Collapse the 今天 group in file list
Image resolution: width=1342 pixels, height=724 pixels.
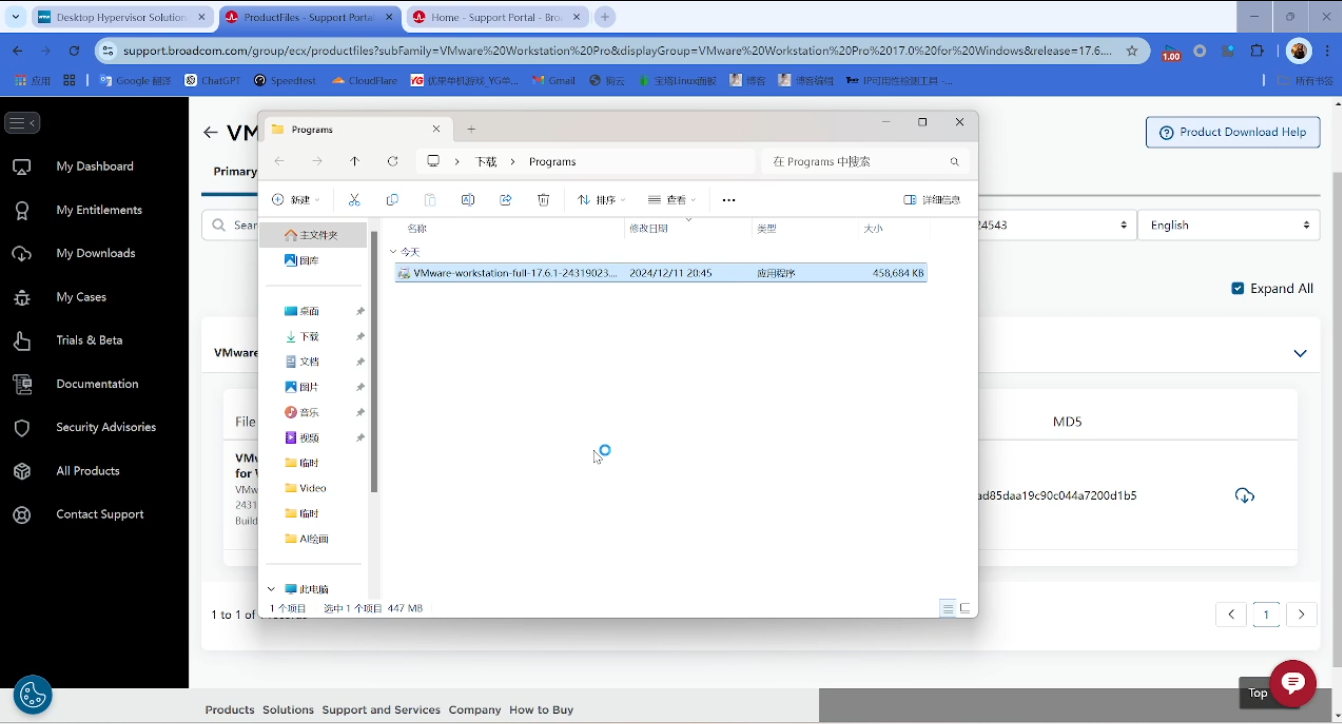coord(393,252)
